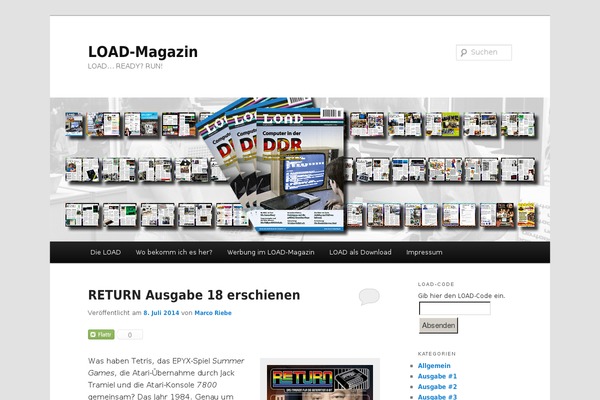Submit code with Absenden button
The image size is (600, 400).
pos(439,325)
